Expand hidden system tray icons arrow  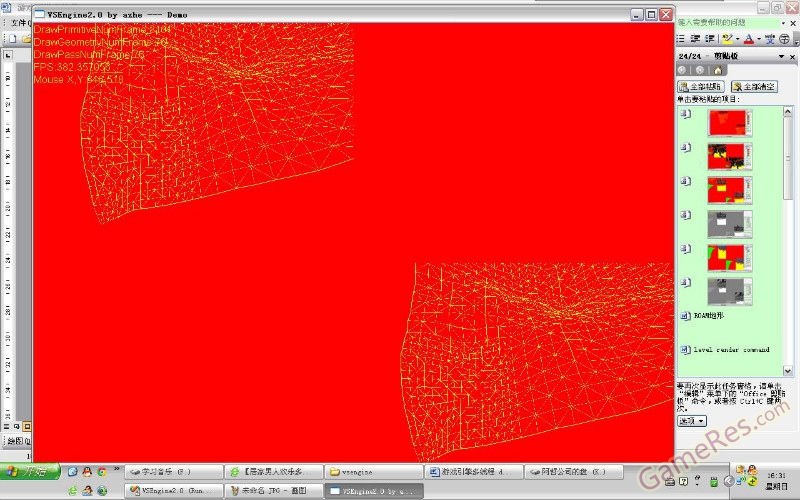click(x=729, y=481)
